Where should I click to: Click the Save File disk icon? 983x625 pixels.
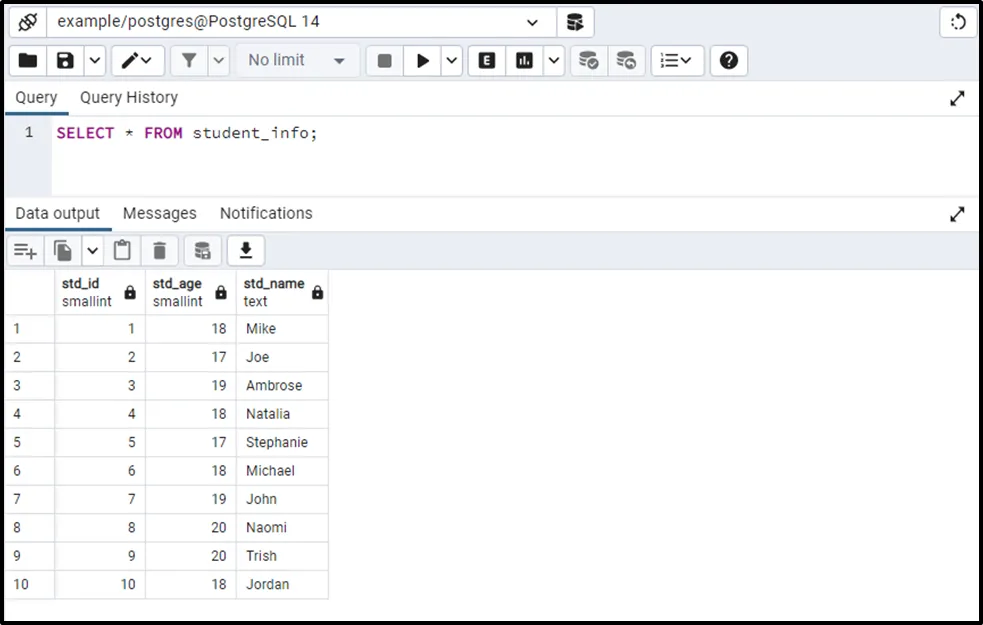(65, 61)
